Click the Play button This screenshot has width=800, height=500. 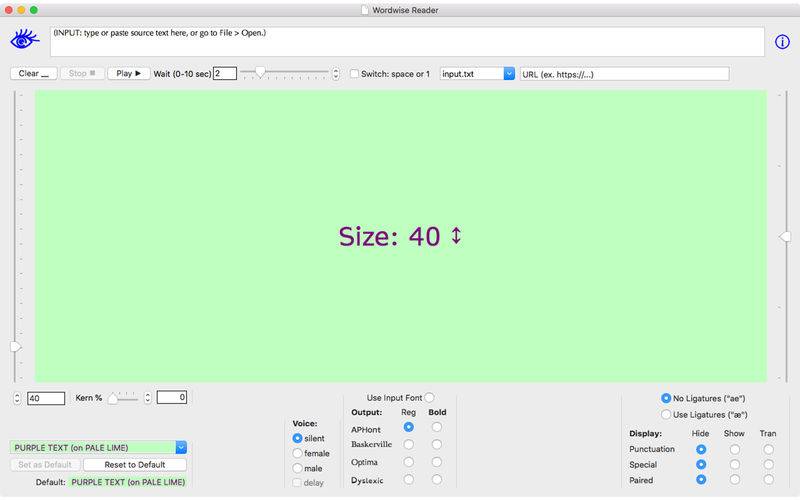(x=129, y=73)
